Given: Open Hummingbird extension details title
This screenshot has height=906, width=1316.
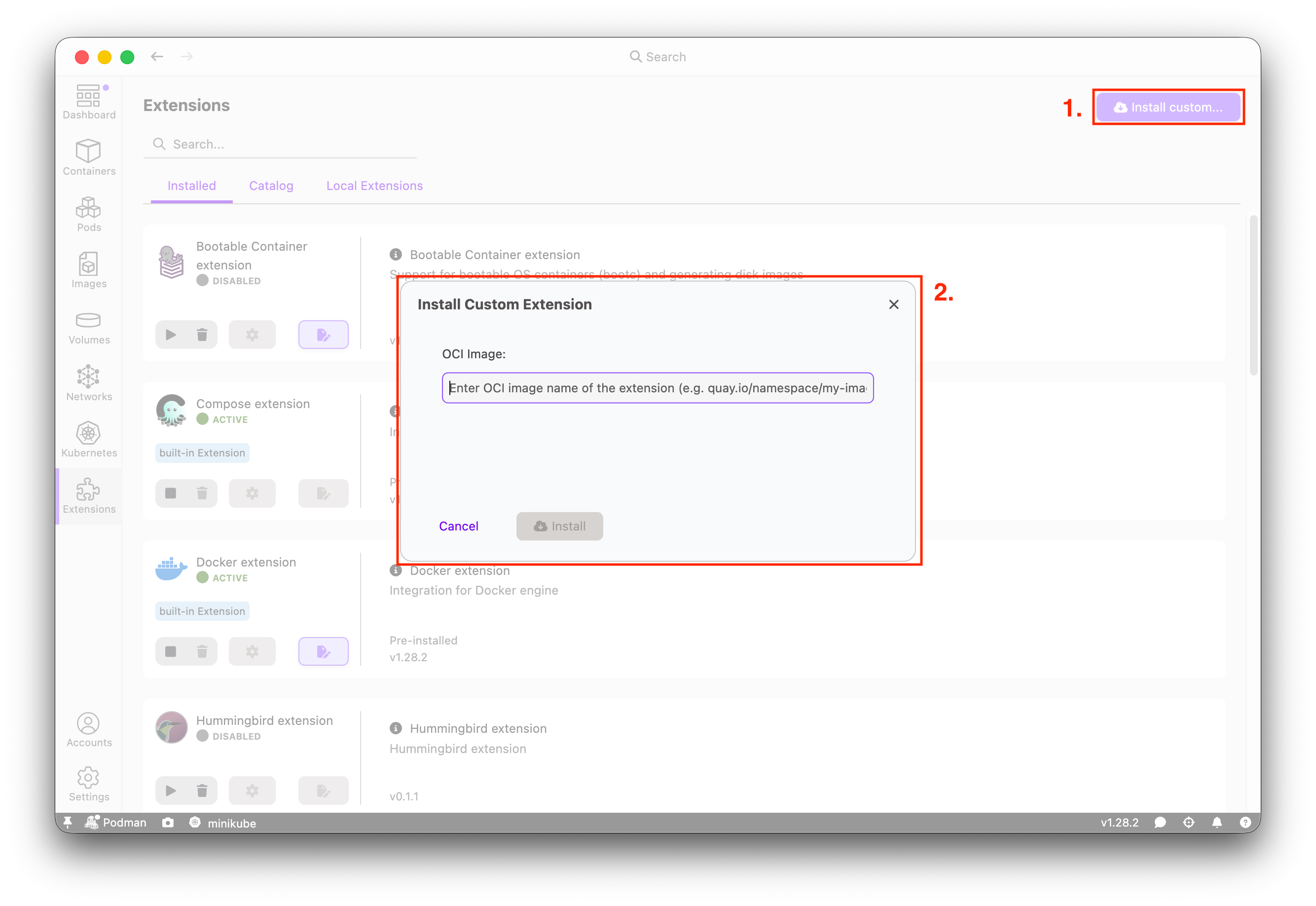Looking at the screenshot, I should [x=478, y=728].
